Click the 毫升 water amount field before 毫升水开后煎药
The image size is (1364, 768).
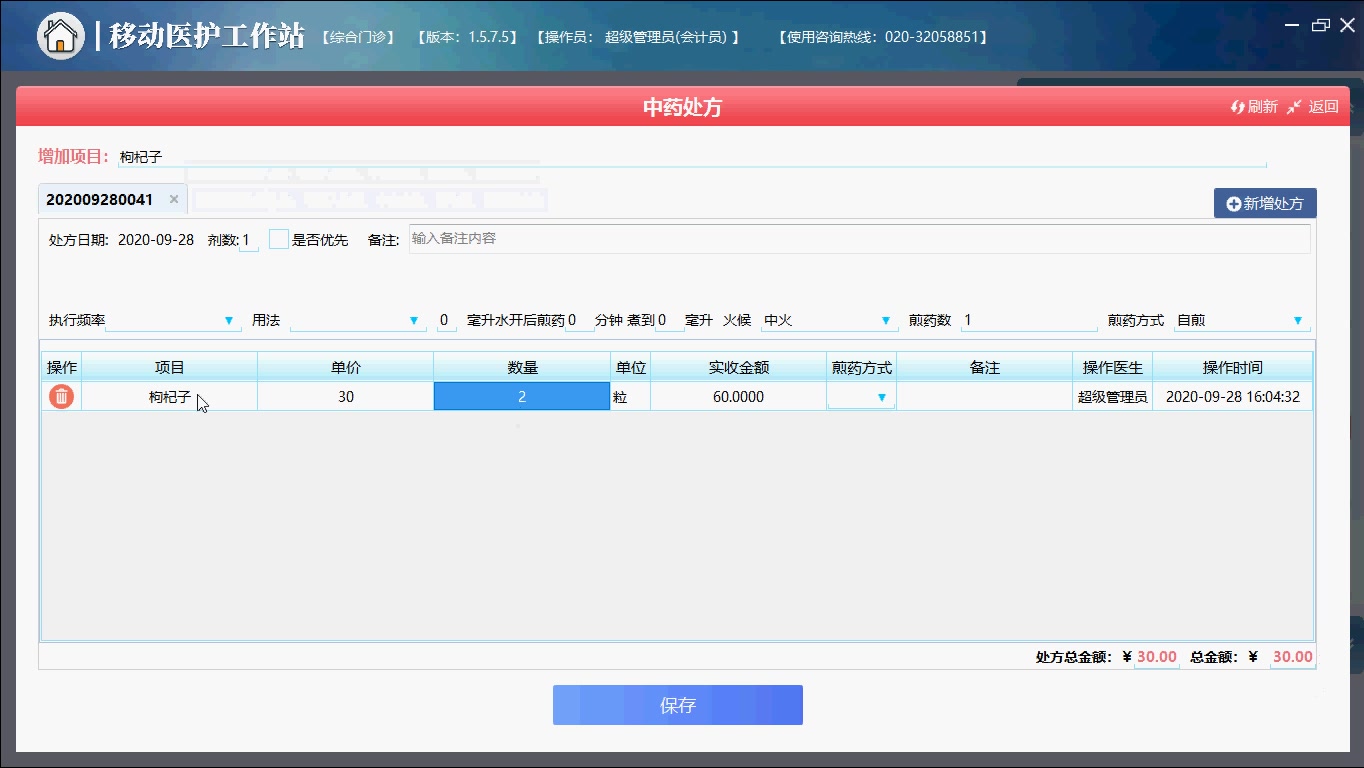[447, 320]
